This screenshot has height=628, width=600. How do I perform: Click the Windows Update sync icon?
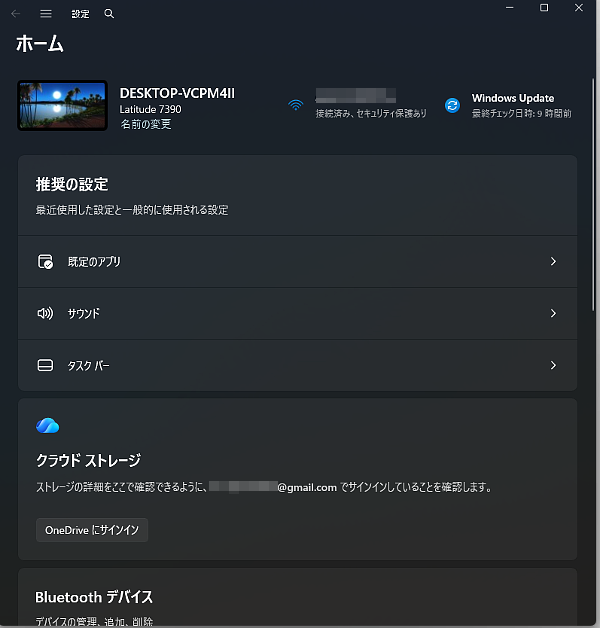click(x=452, y=105)
